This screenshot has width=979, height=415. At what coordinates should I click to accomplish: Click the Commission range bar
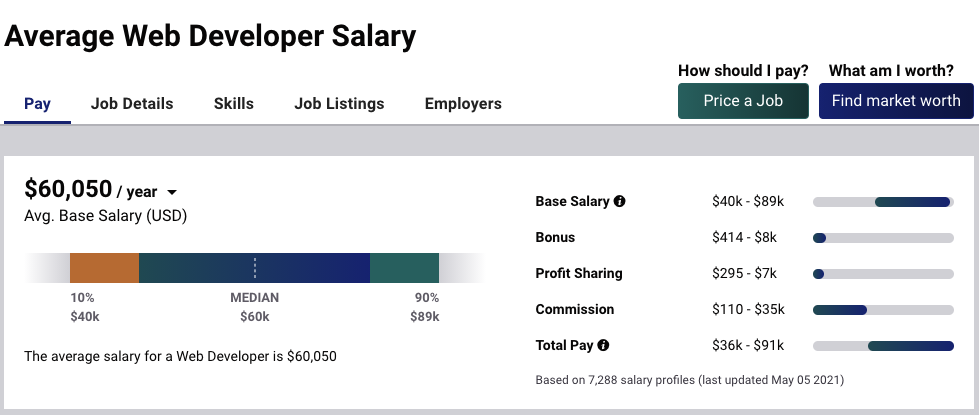click(883, 310)
